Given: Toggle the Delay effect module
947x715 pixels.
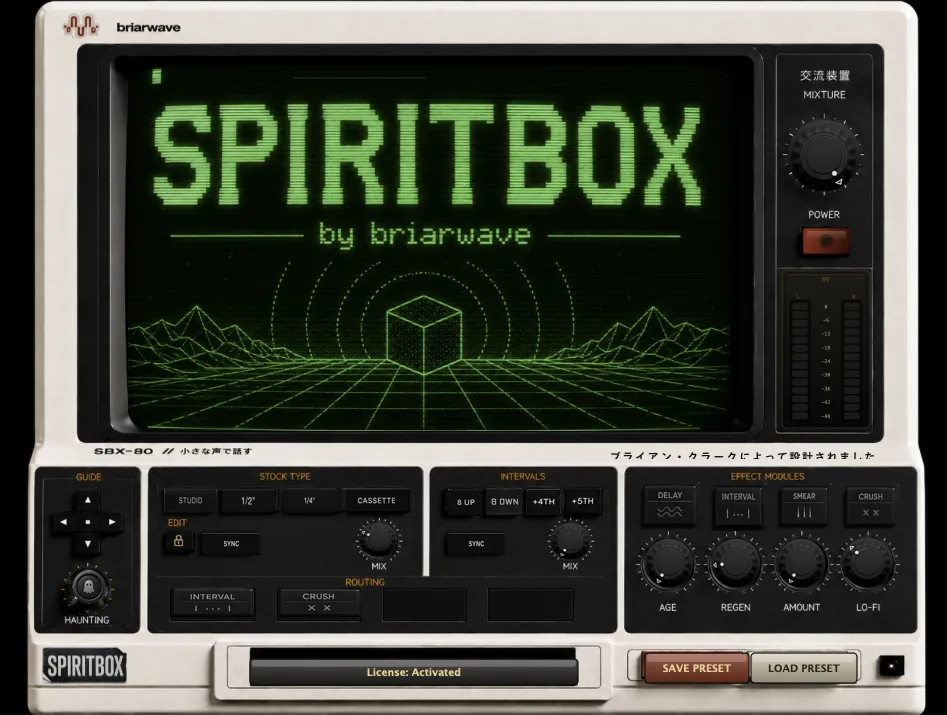Looking at the screenshot, I should coord(669,505).
